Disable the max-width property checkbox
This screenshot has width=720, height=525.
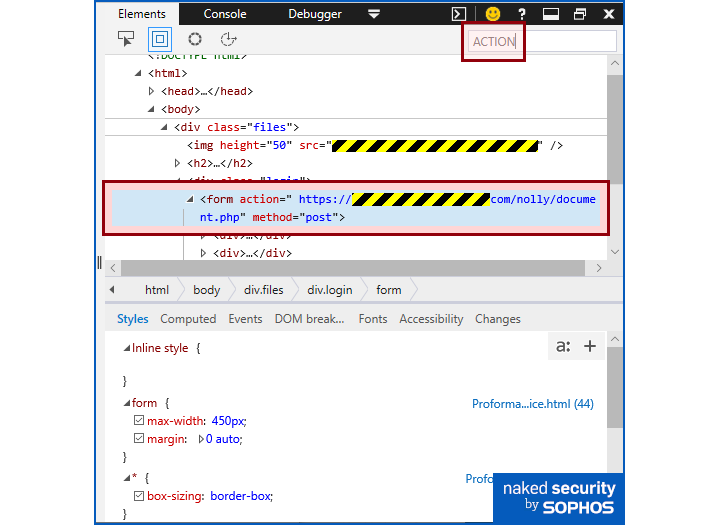coord(139,420)
